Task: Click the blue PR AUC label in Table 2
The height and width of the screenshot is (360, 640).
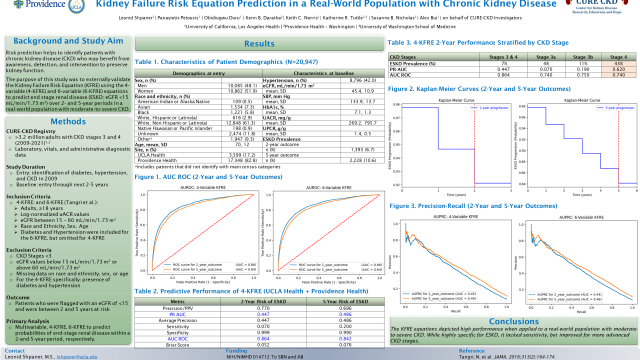Action: (178, 314)
